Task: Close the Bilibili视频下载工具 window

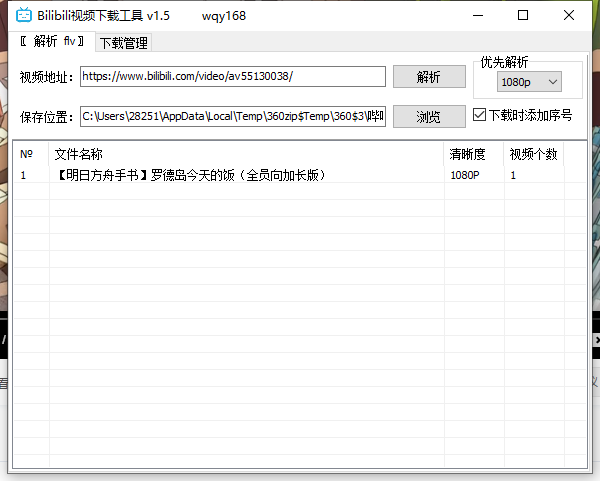Action: click(x=569, y=15)
